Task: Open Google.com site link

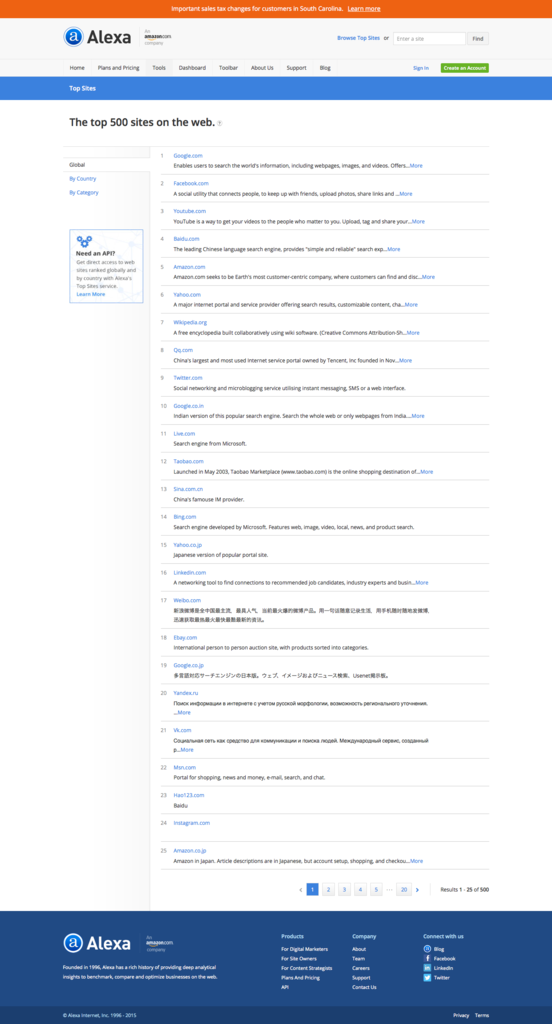Action: [x=188, y=155]
